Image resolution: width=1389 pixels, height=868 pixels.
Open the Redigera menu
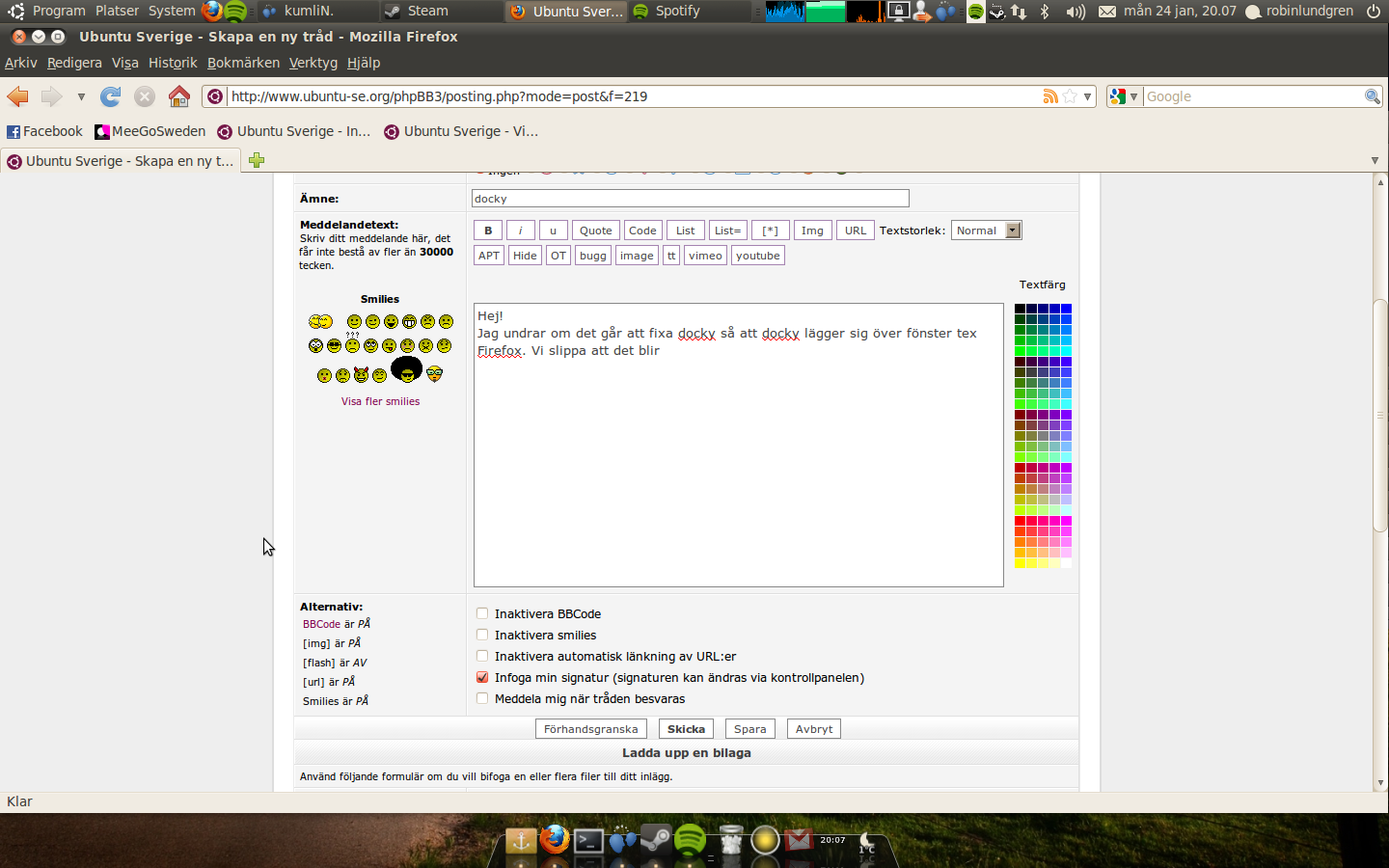(74, 63)
